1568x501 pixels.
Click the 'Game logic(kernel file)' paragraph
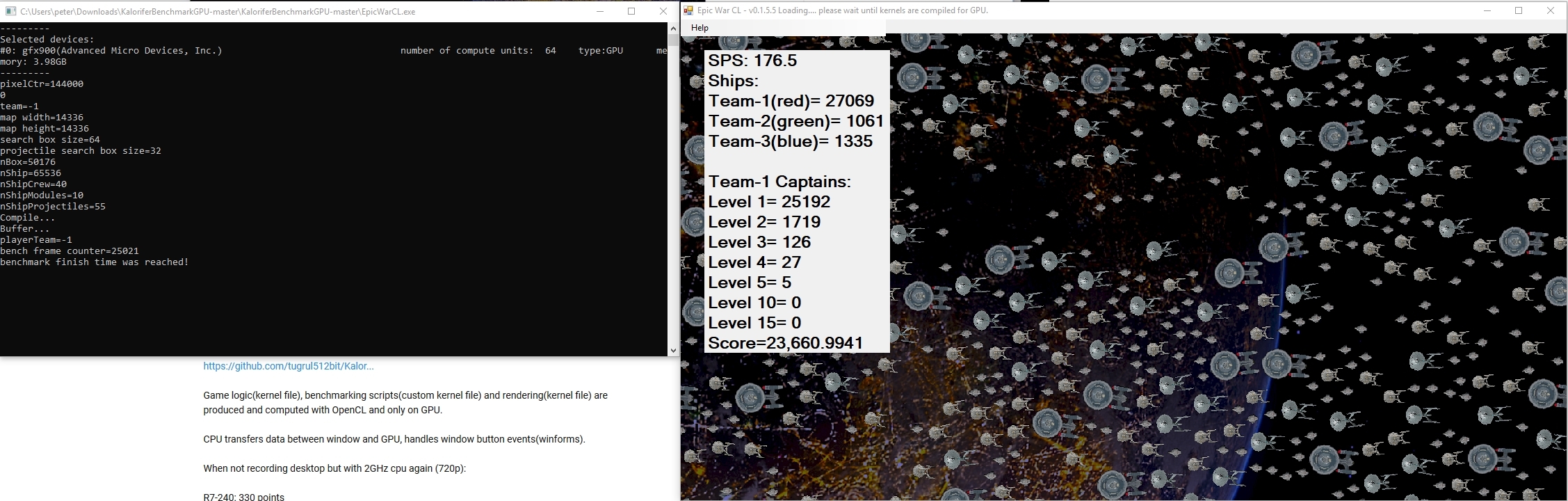[x=405, y=403]
